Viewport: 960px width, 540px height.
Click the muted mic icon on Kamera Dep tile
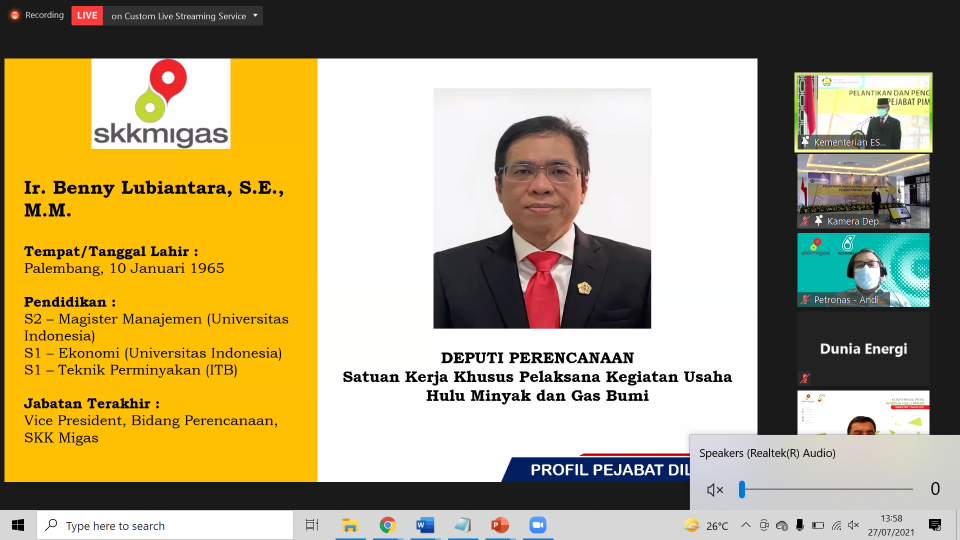coord(805,221)
